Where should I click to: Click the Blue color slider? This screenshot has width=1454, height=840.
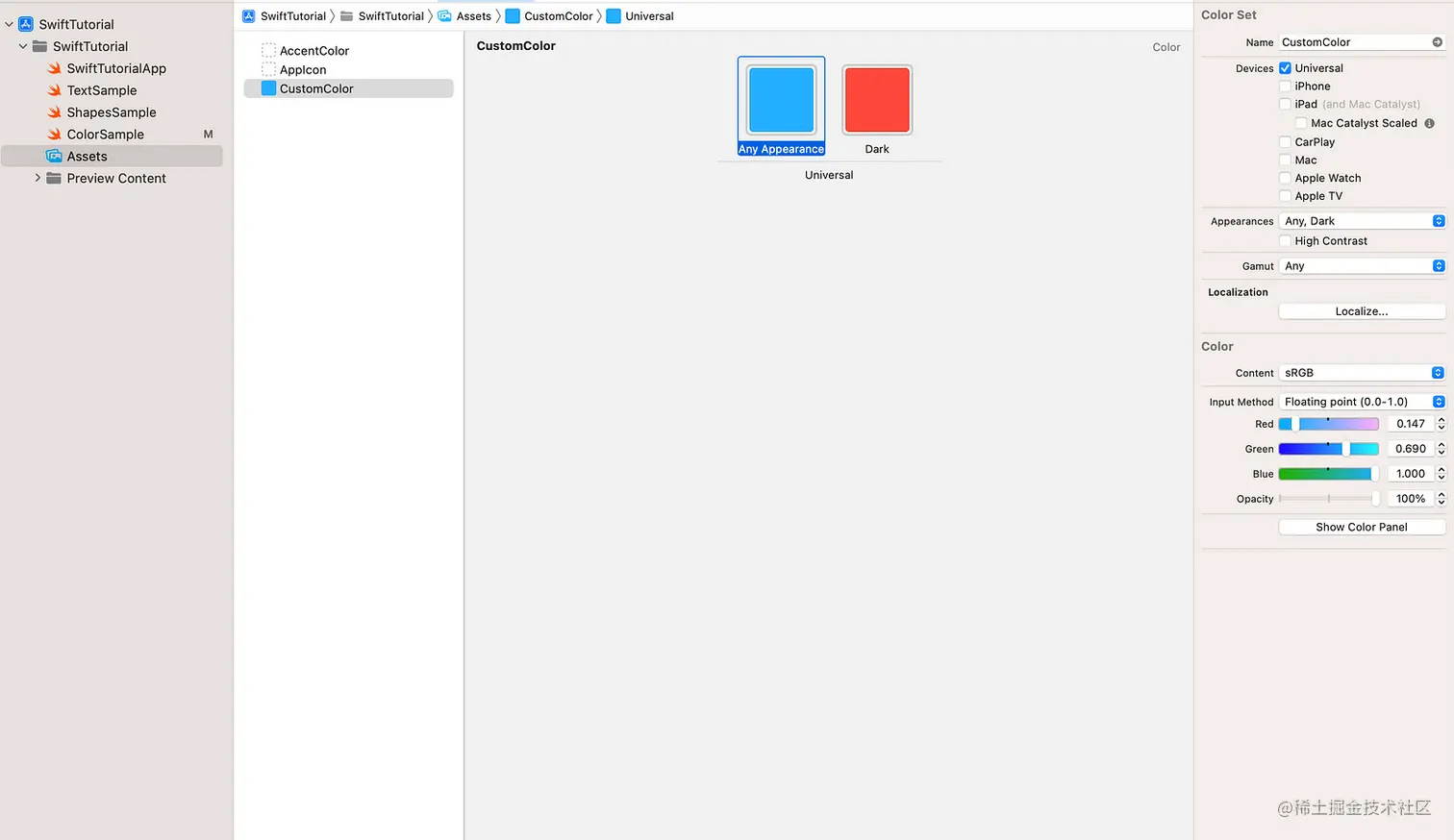pyautogui.click(x=1329, y=474)
